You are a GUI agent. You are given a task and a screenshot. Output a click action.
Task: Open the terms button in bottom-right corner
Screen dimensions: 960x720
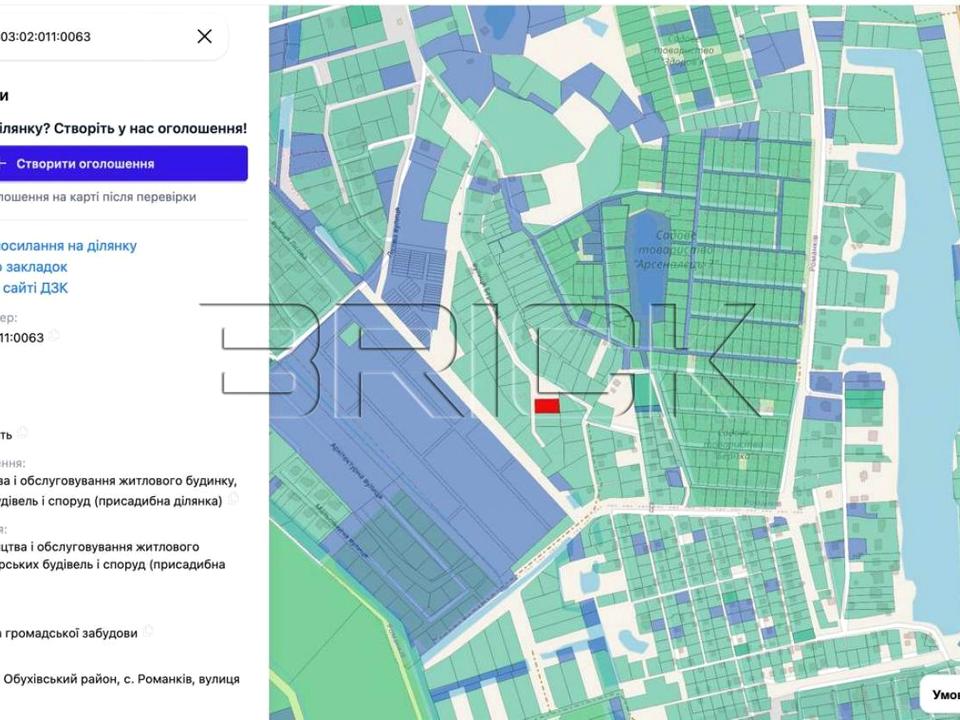(942, 693)
